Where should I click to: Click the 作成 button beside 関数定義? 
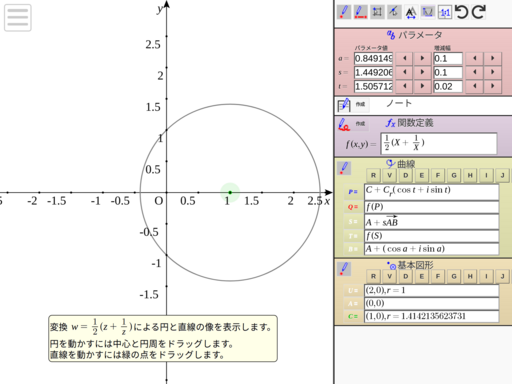[x=360, y=124]
